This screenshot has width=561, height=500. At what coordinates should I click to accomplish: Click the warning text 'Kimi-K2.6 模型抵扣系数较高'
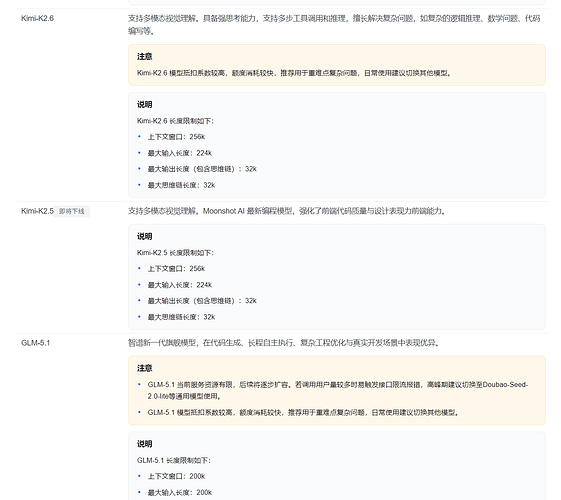[x=294, y=73]
